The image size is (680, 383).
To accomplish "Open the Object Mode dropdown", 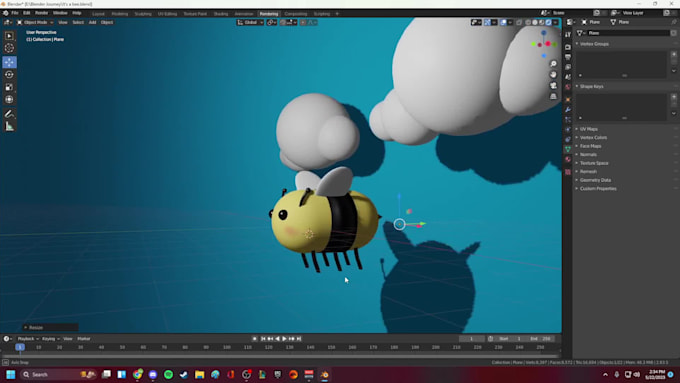I will 35,22.
